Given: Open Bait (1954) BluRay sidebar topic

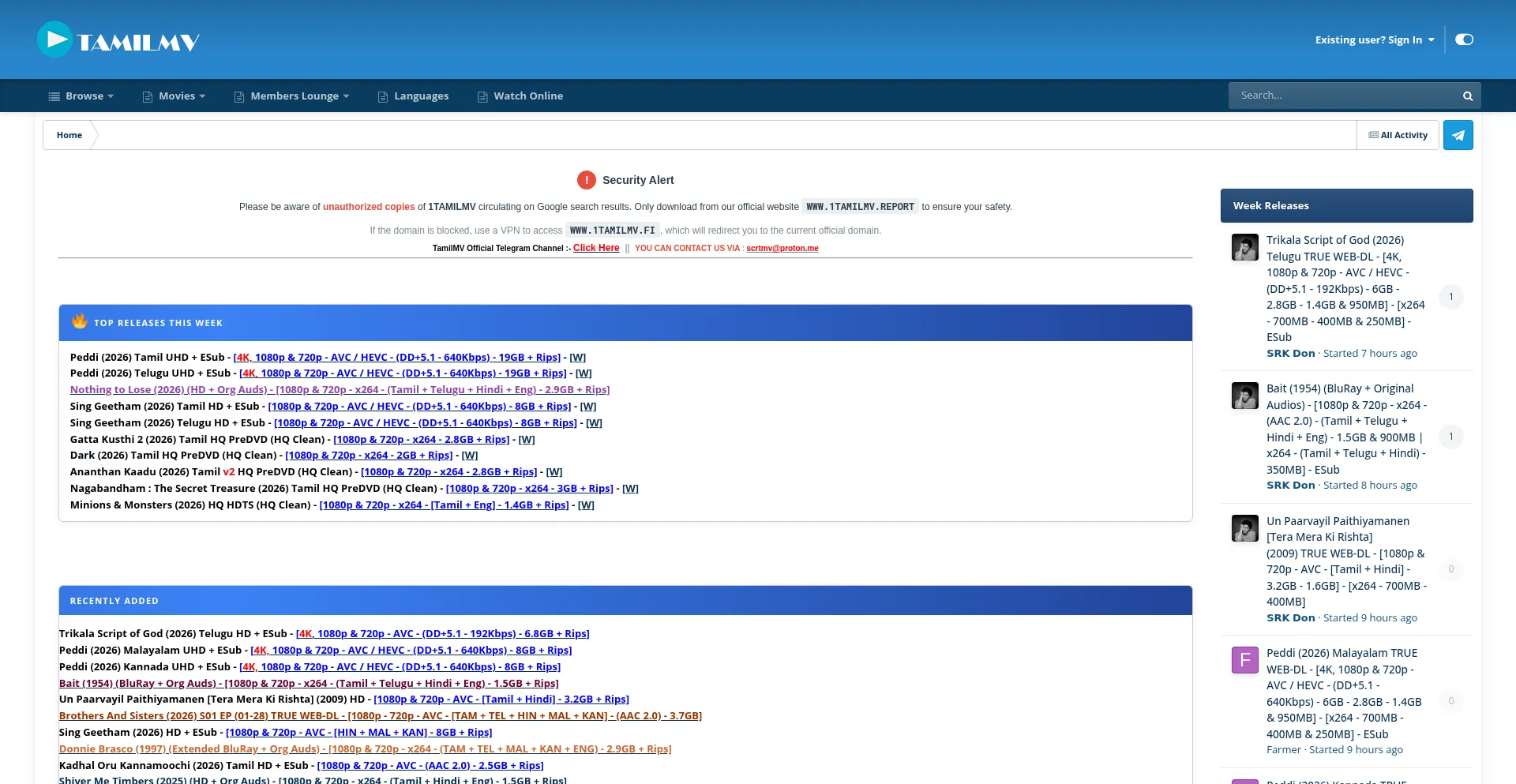Looking at the screenshot, I should coord(1345,429).
